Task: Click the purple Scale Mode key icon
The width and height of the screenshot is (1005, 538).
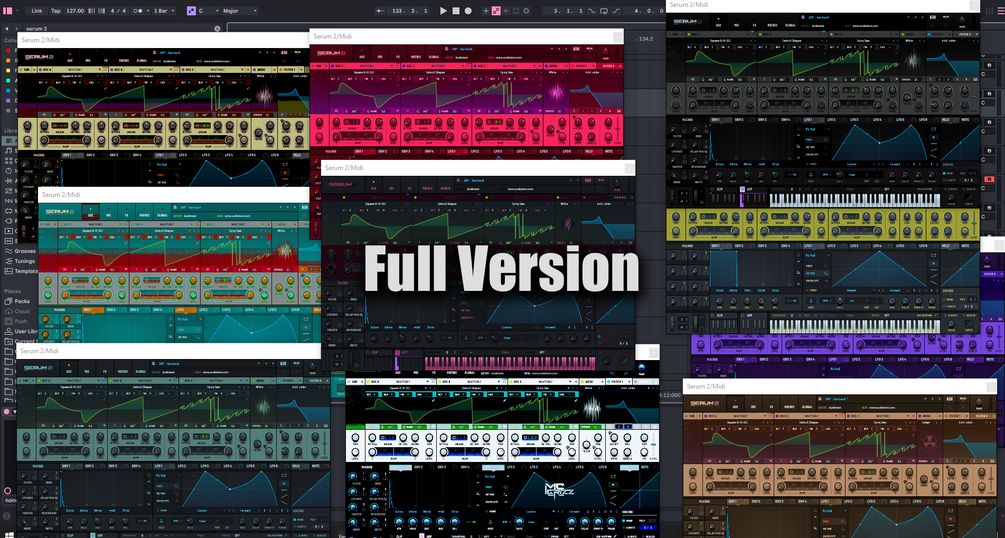Action: point(191,11)
